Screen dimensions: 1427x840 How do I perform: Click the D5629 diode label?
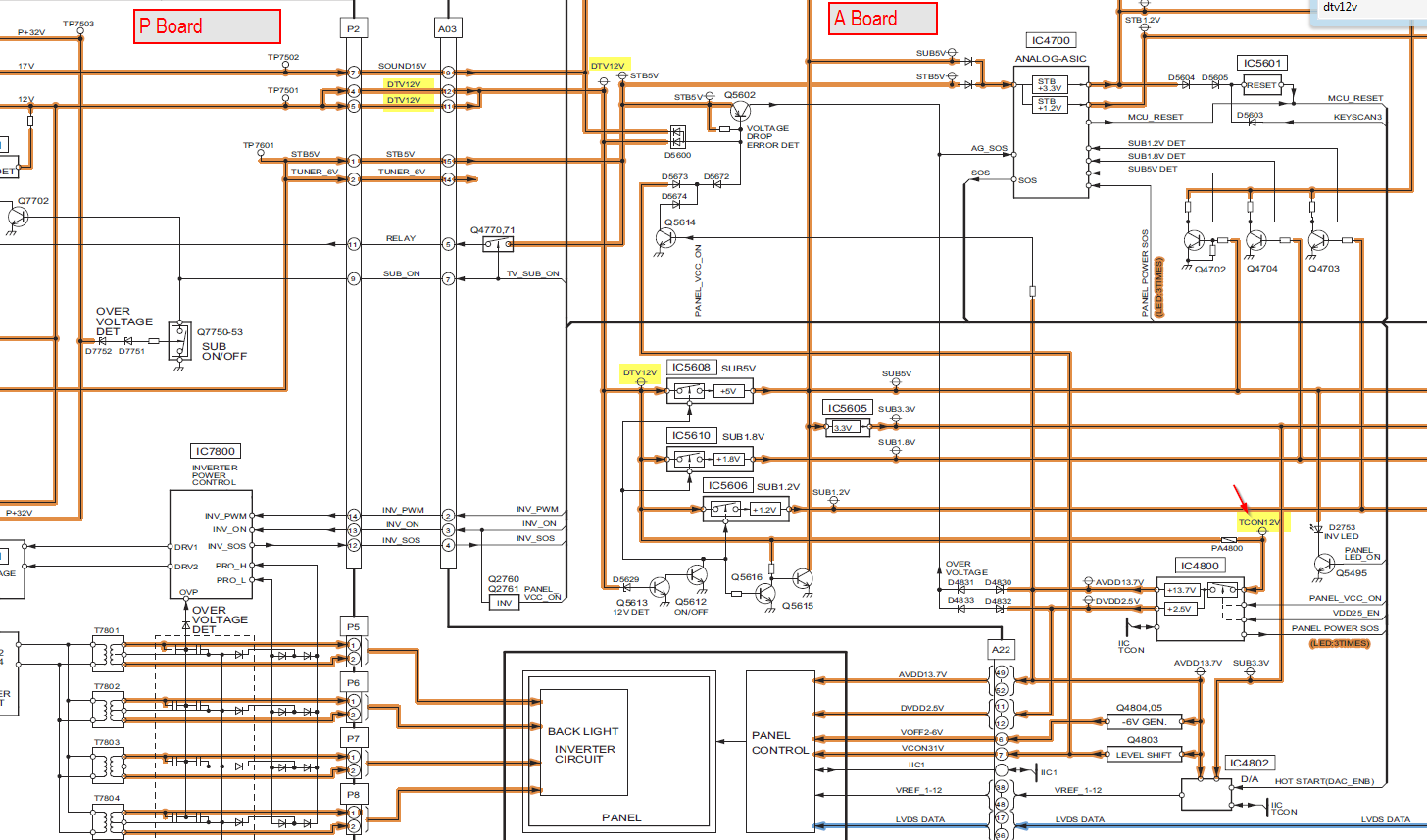pyautogui.click(x=626, y=580)
